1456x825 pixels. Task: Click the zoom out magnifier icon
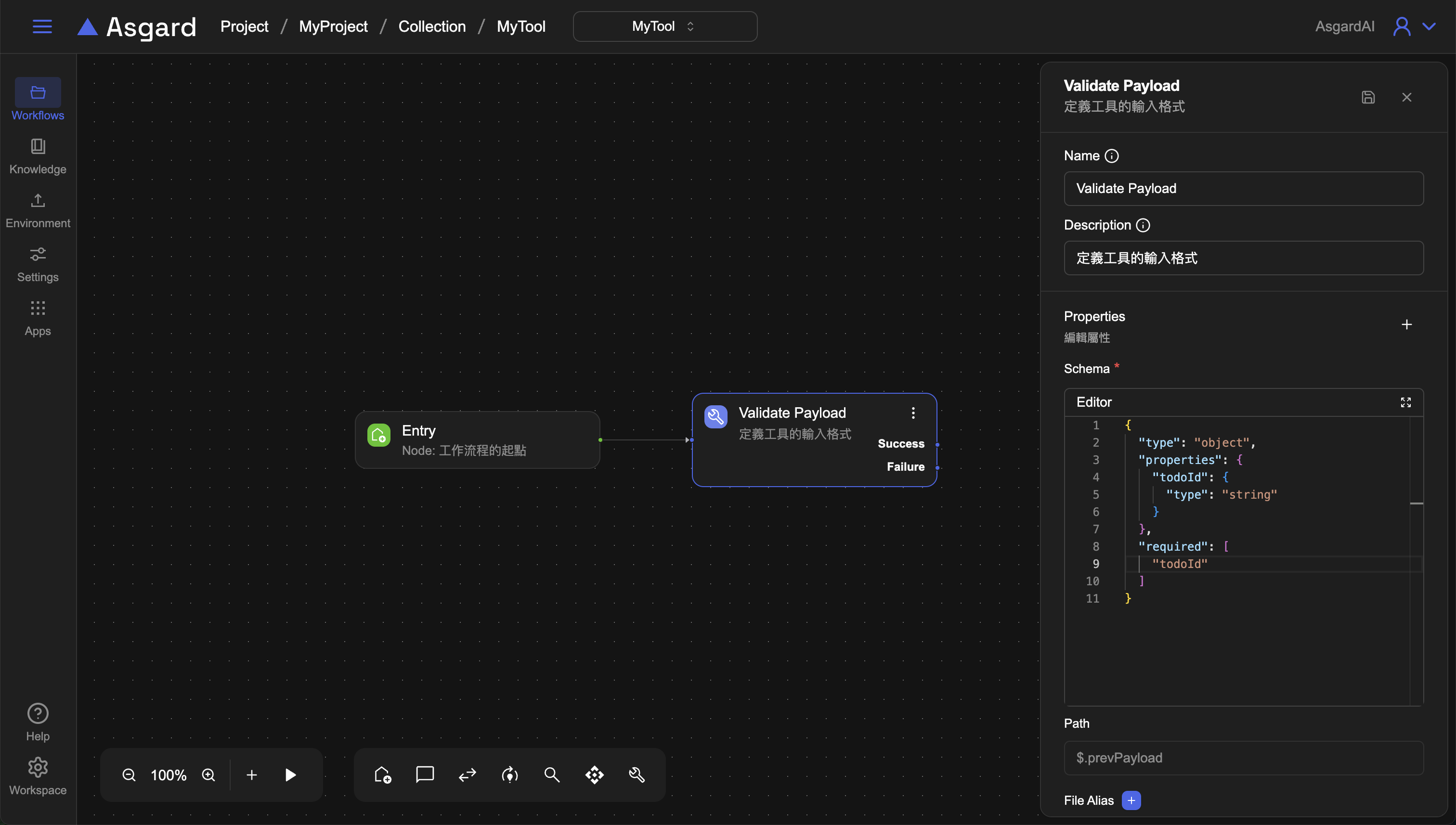click(x=129, y=774)
